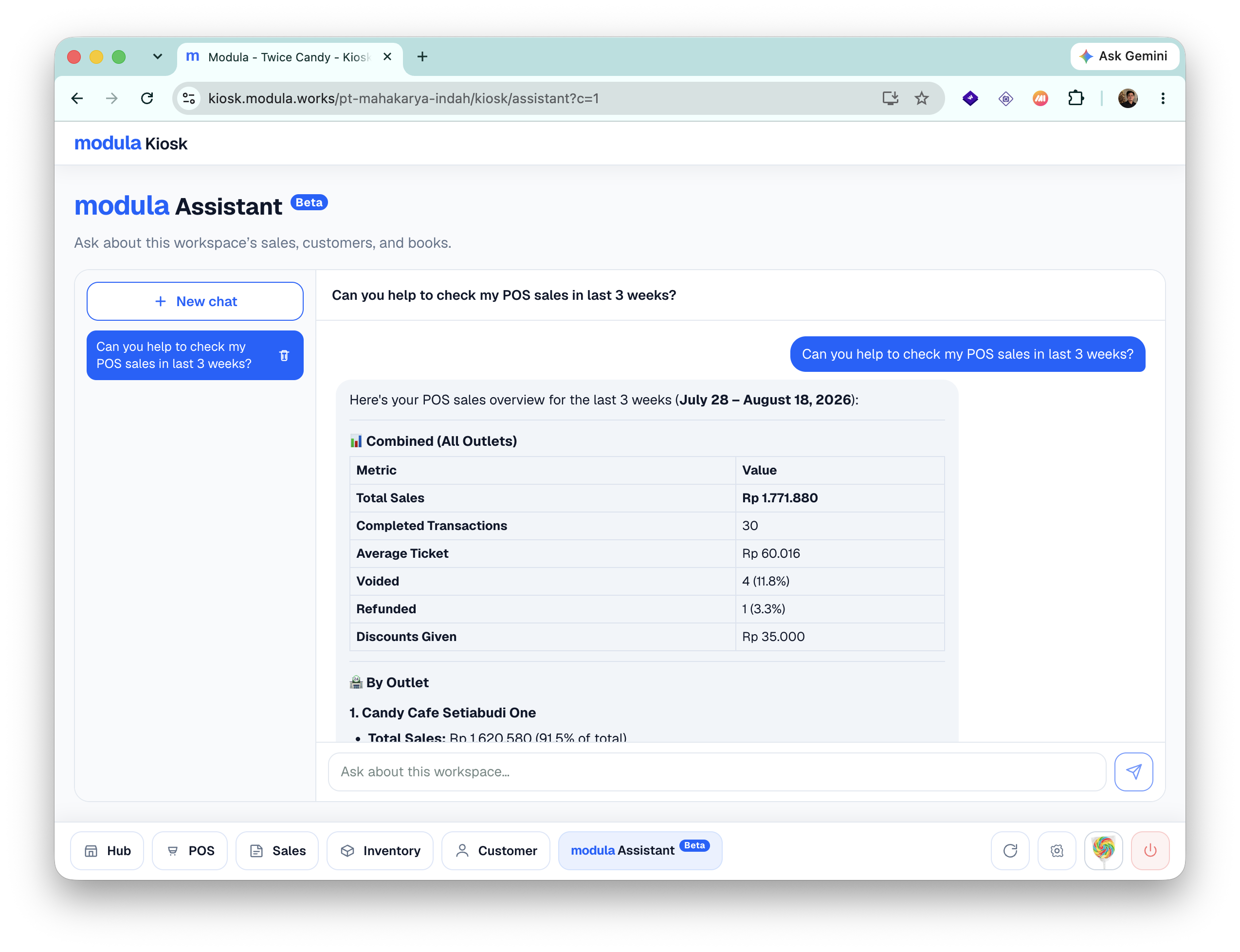The width and height of the screenshot is (1240, 952).
Task: Install app icon in address bar
Action: click(x=891, y=99)
